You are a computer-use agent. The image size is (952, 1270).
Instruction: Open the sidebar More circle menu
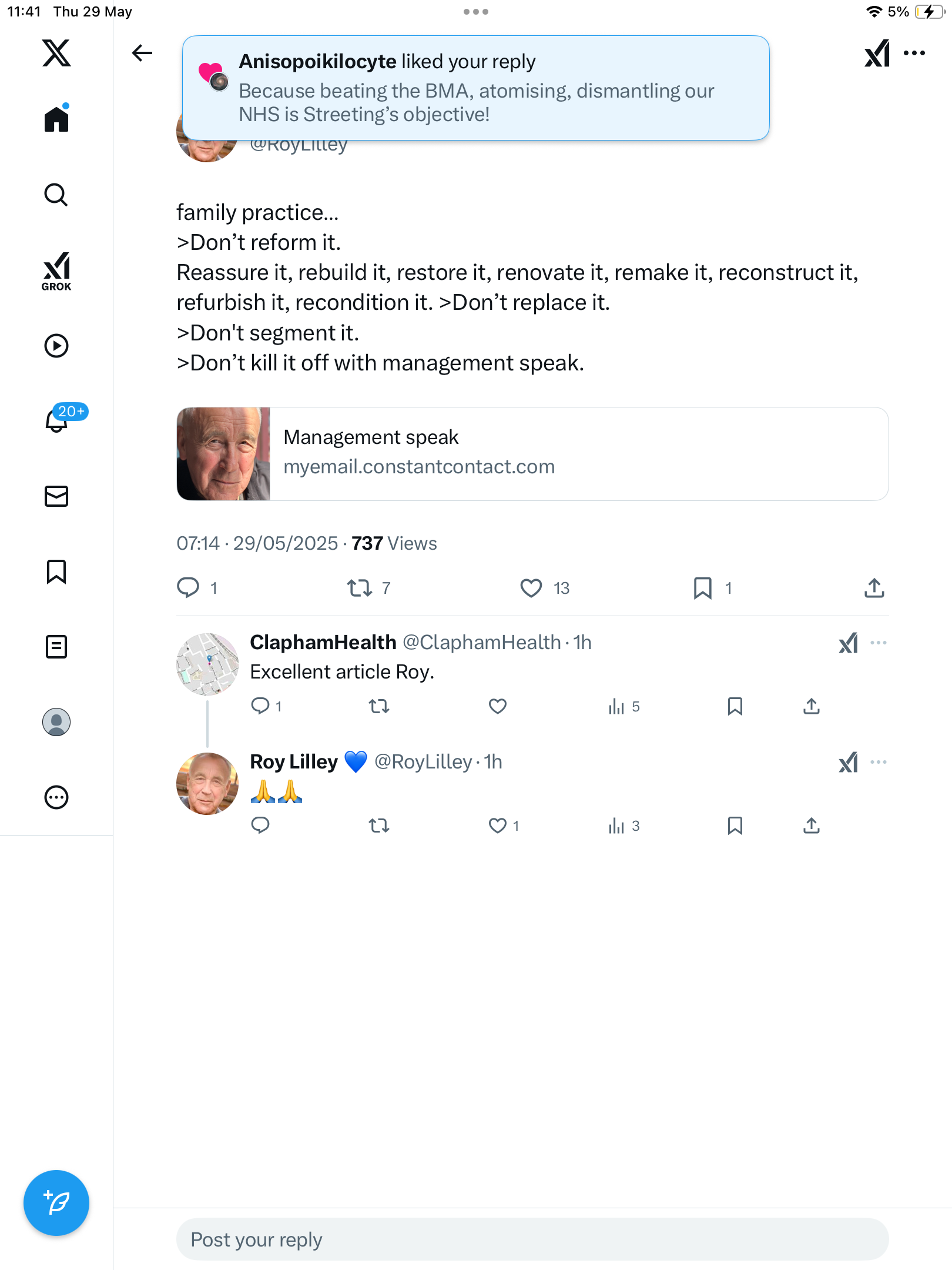(x=56, y=797)
